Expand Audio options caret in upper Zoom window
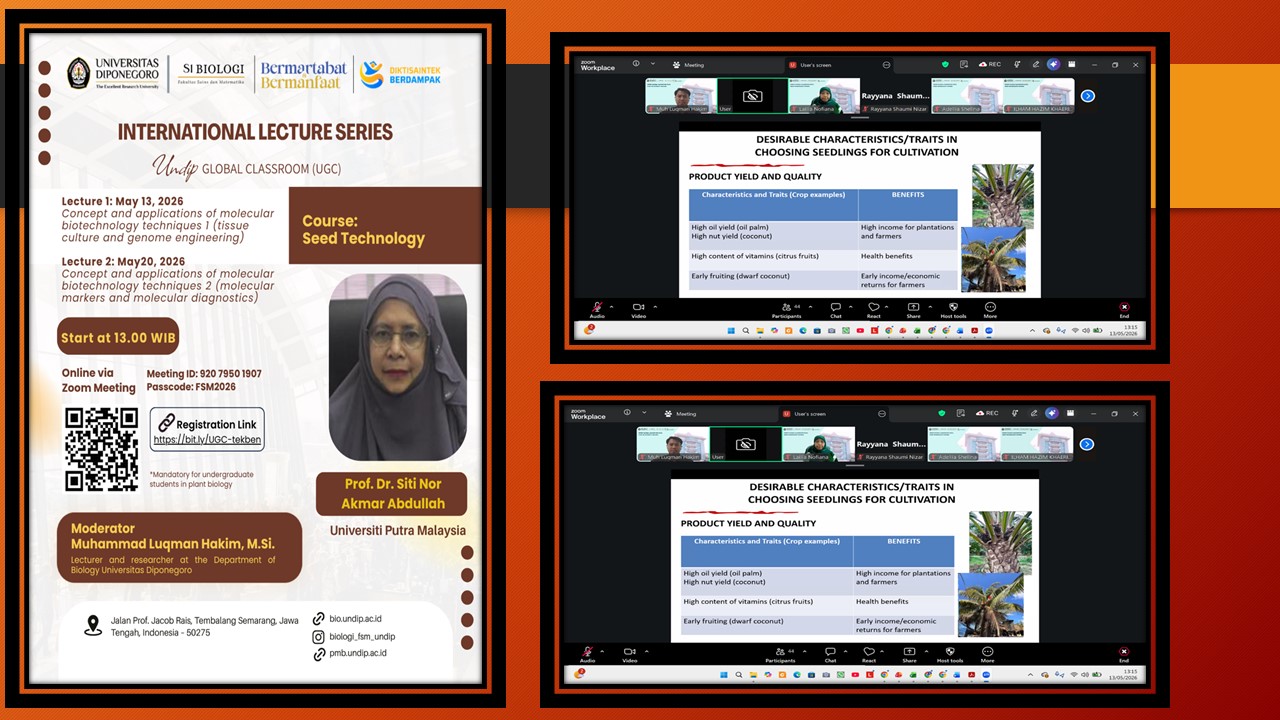 click(x=613, y=306)
